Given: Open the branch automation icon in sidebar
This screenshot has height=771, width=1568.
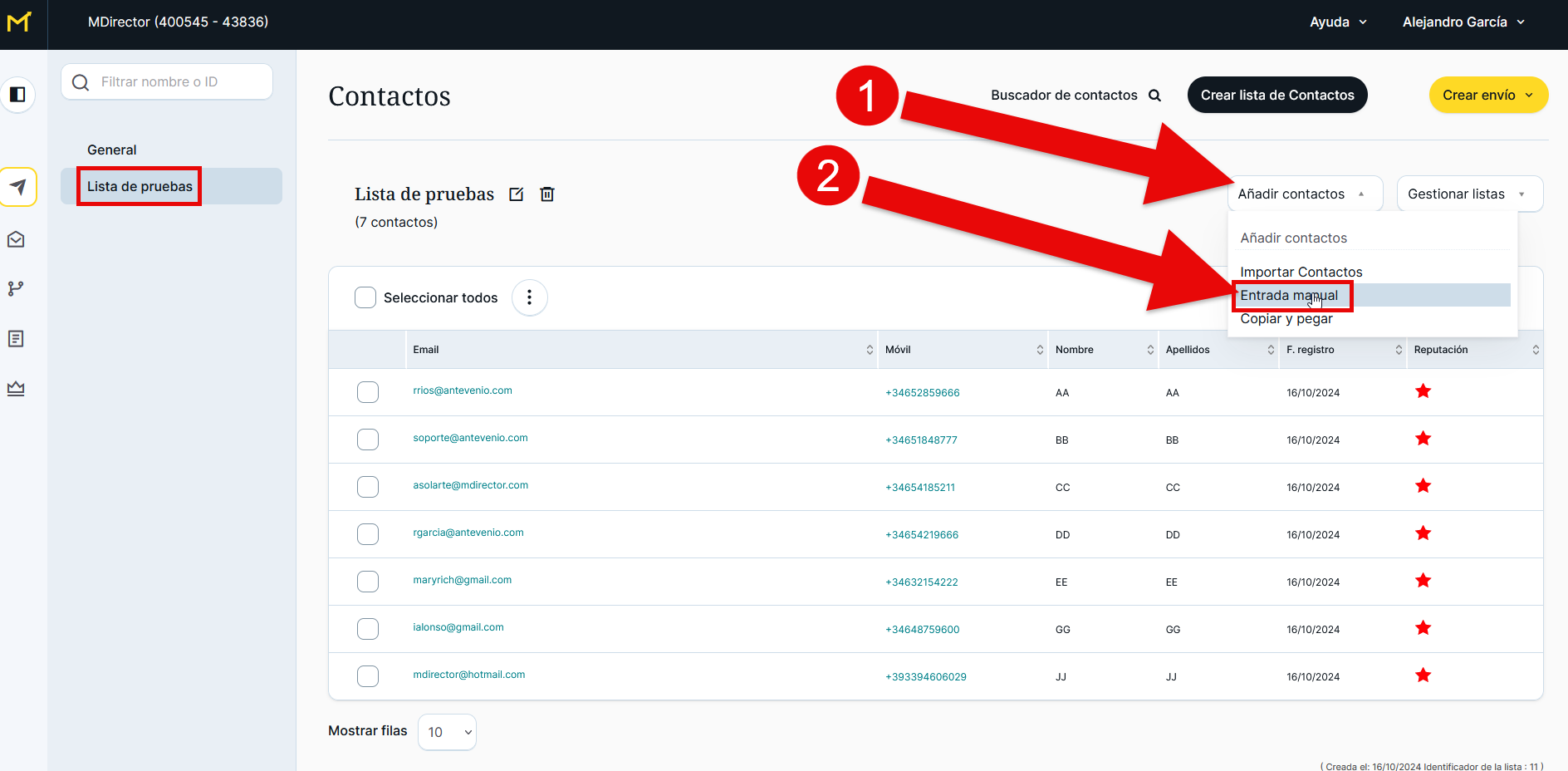Looking at the screenshot, I should coord(16,288).
